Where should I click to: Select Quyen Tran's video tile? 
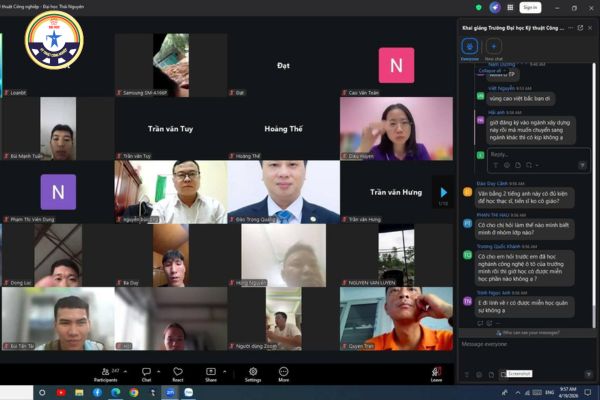click(396, 318)
